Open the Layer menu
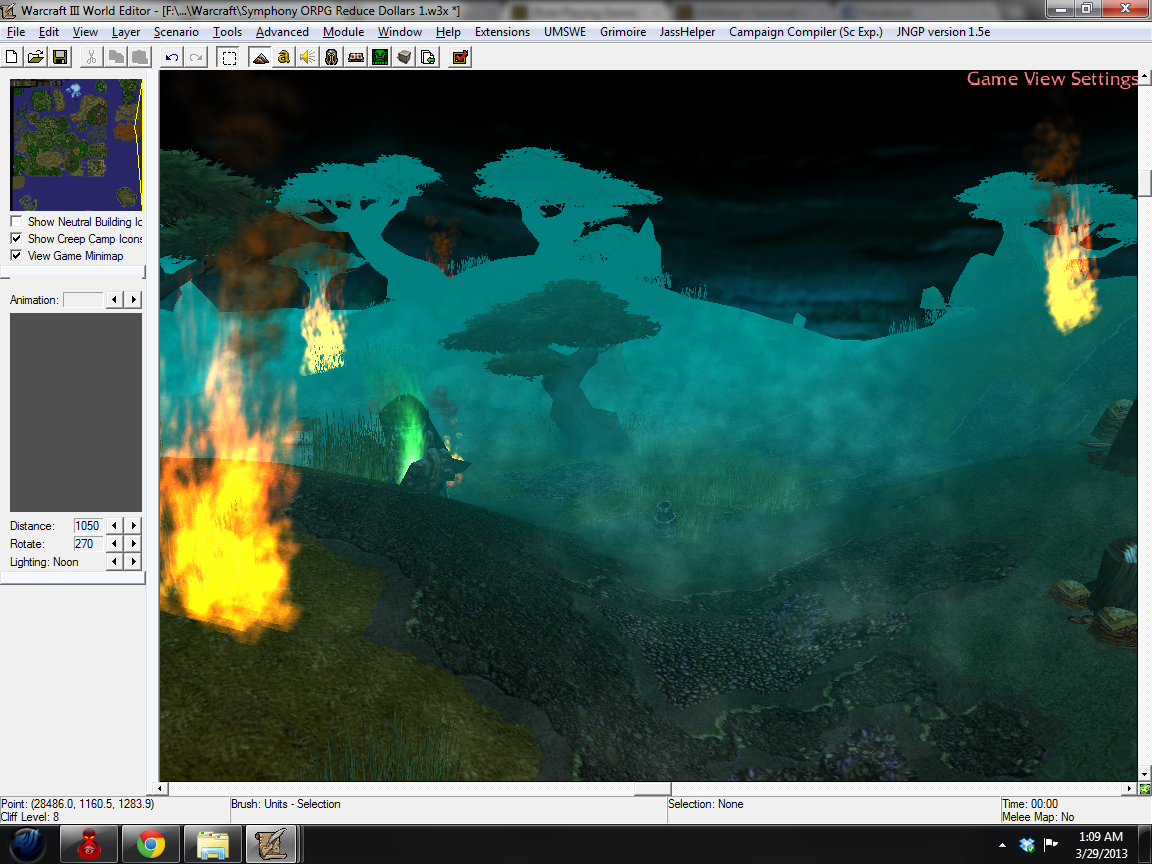Image resolution: width=1152 pixels, height=864 pixels. click(x=126, y=32)
